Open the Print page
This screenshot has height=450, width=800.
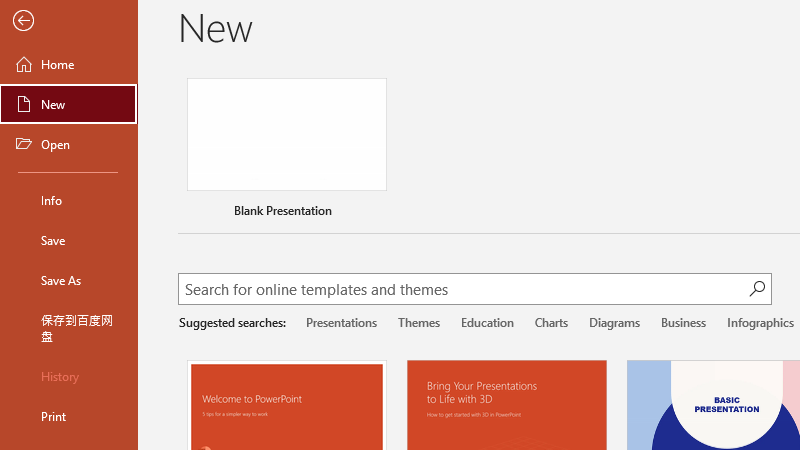point(69,416)
